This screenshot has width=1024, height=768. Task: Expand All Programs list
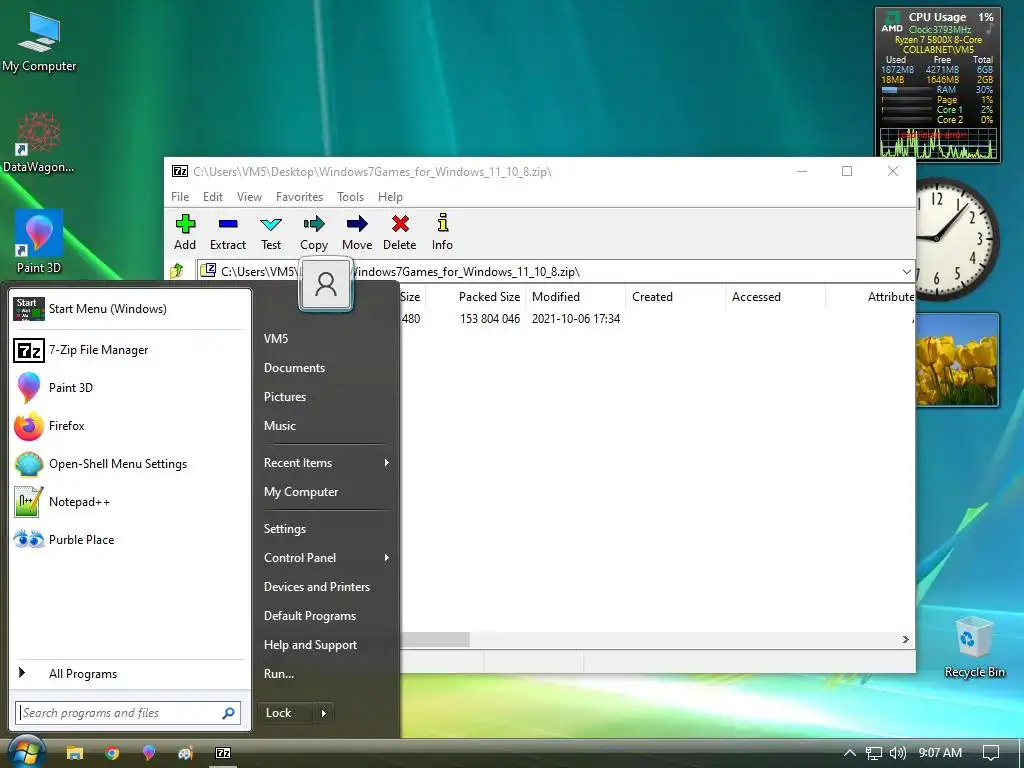point(129,673)
